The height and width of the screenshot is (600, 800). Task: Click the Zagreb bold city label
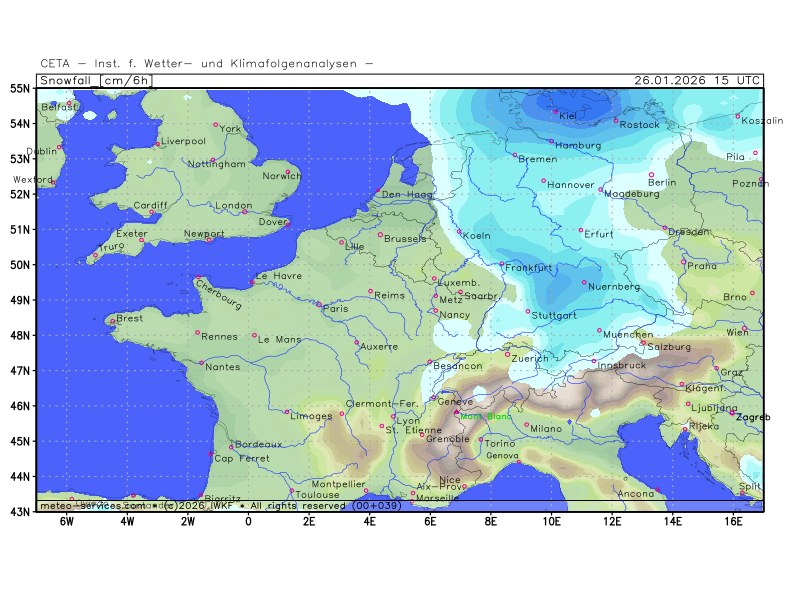[x=749, y=417]
